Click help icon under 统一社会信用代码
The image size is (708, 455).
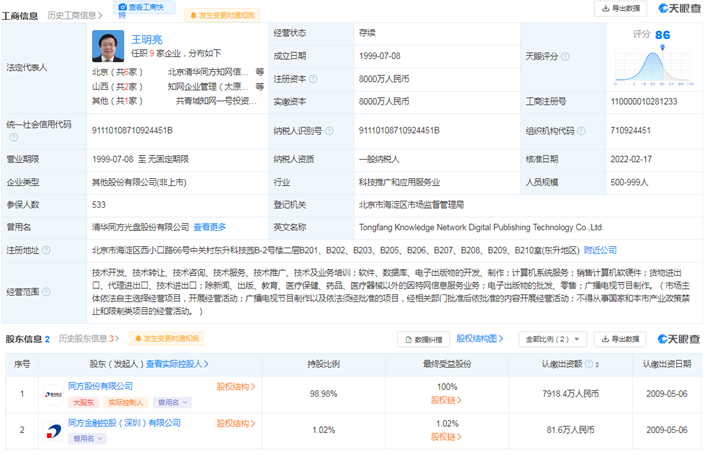pyautogui.click(x=14, y=137)
